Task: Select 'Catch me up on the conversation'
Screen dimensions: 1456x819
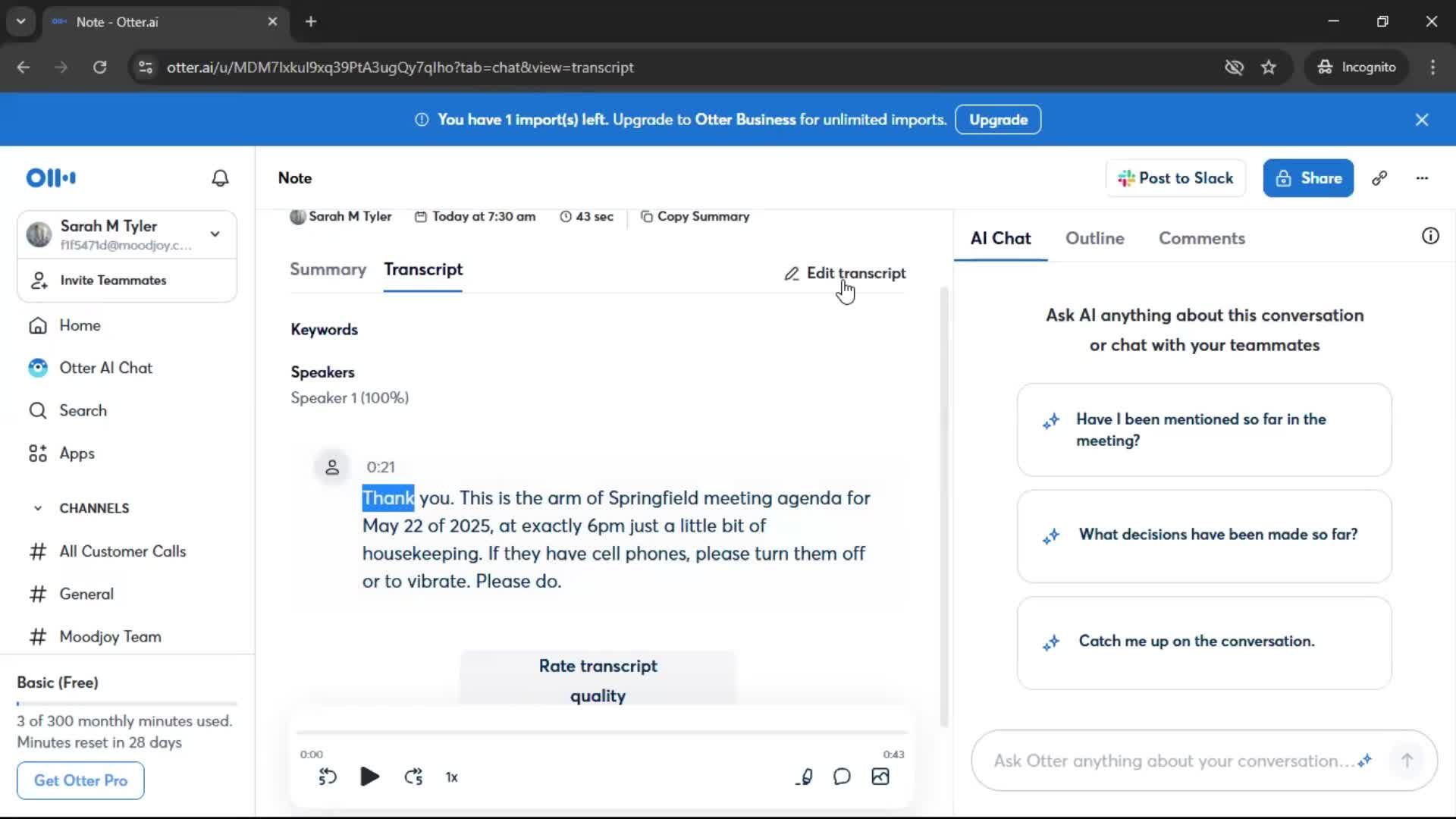Action: point(1204,642)
